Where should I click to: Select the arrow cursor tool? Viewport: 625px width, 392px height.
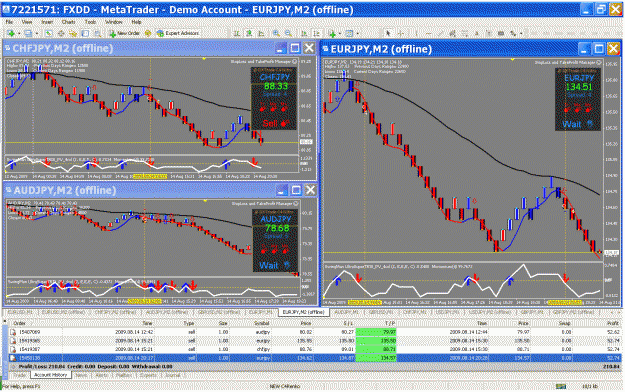coord(388,33)
